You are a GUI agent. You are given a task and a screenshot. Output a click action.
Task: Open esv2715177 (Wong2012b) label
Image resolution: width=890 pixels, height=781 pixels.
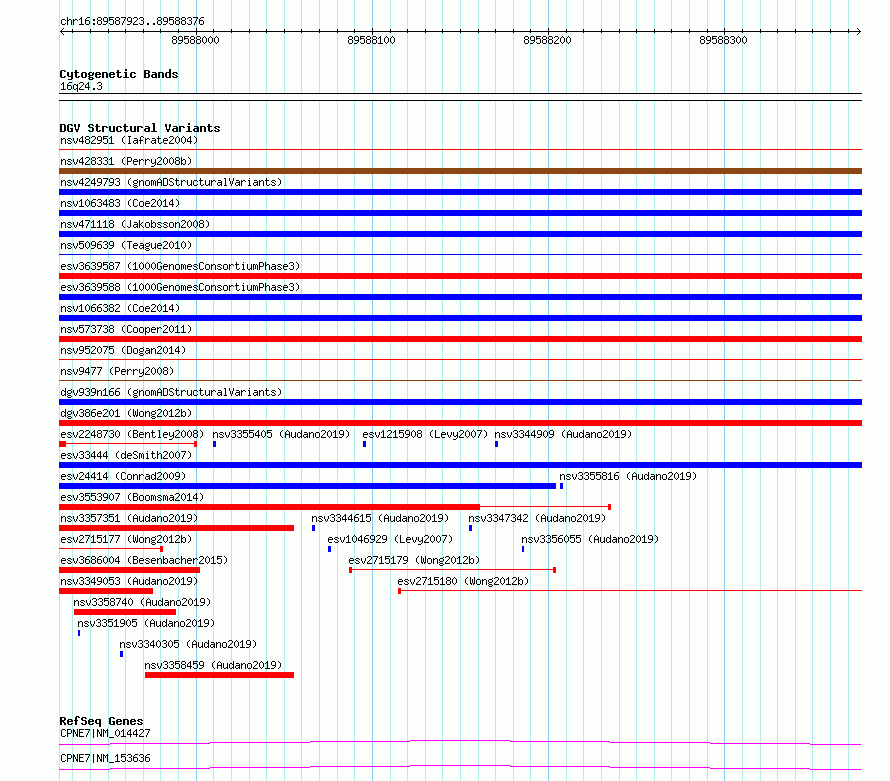(126, 539)
